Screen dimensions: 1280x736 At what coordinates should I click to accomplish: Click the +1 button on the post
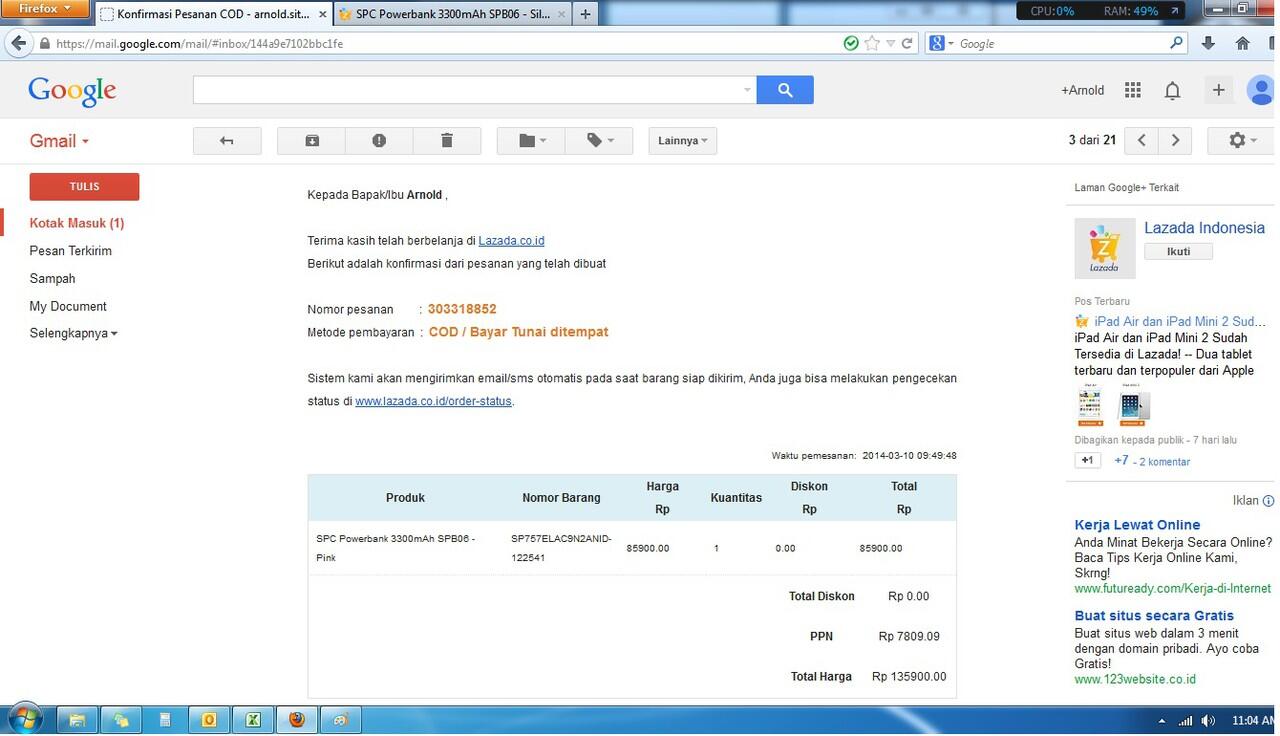pyautogui.click(x=1088, y=461)
